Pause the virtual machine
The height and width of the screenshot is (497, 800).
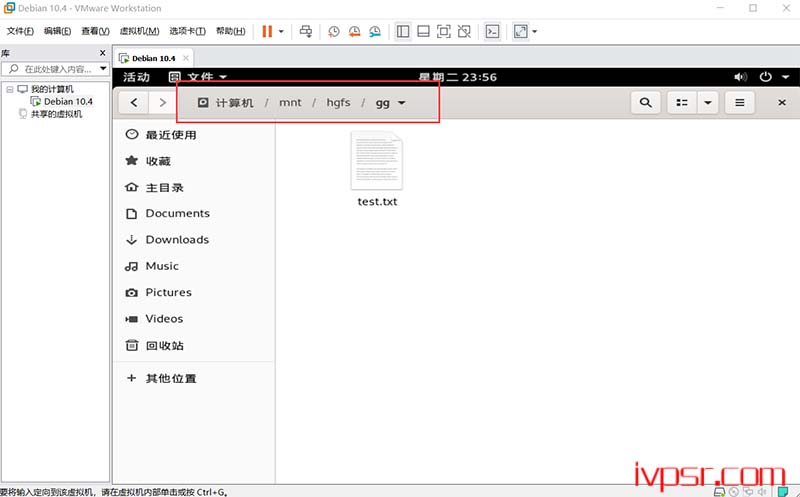coord(267,32)
